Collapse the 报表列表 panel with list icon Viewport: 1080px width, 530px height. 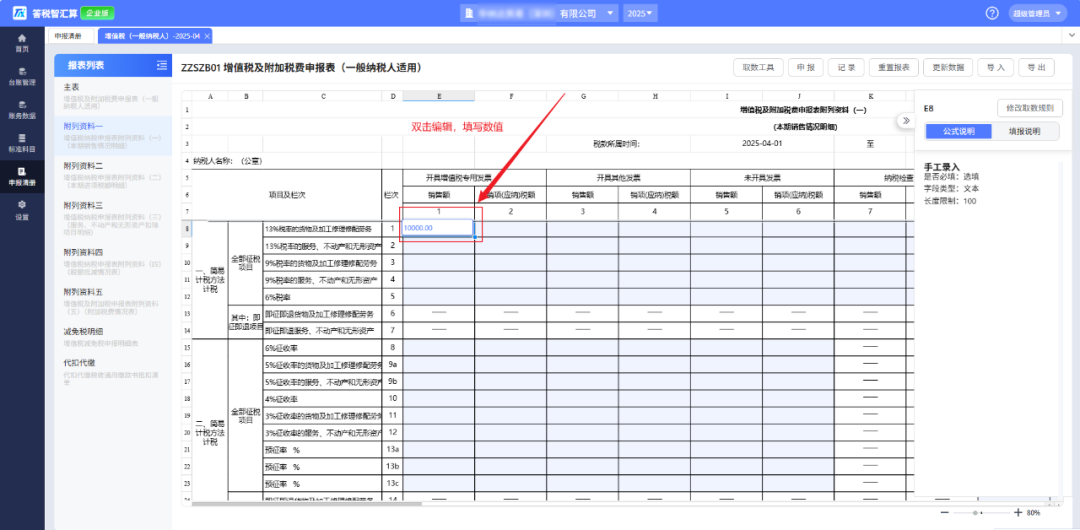pyautogui.click(x=162, y=66)
